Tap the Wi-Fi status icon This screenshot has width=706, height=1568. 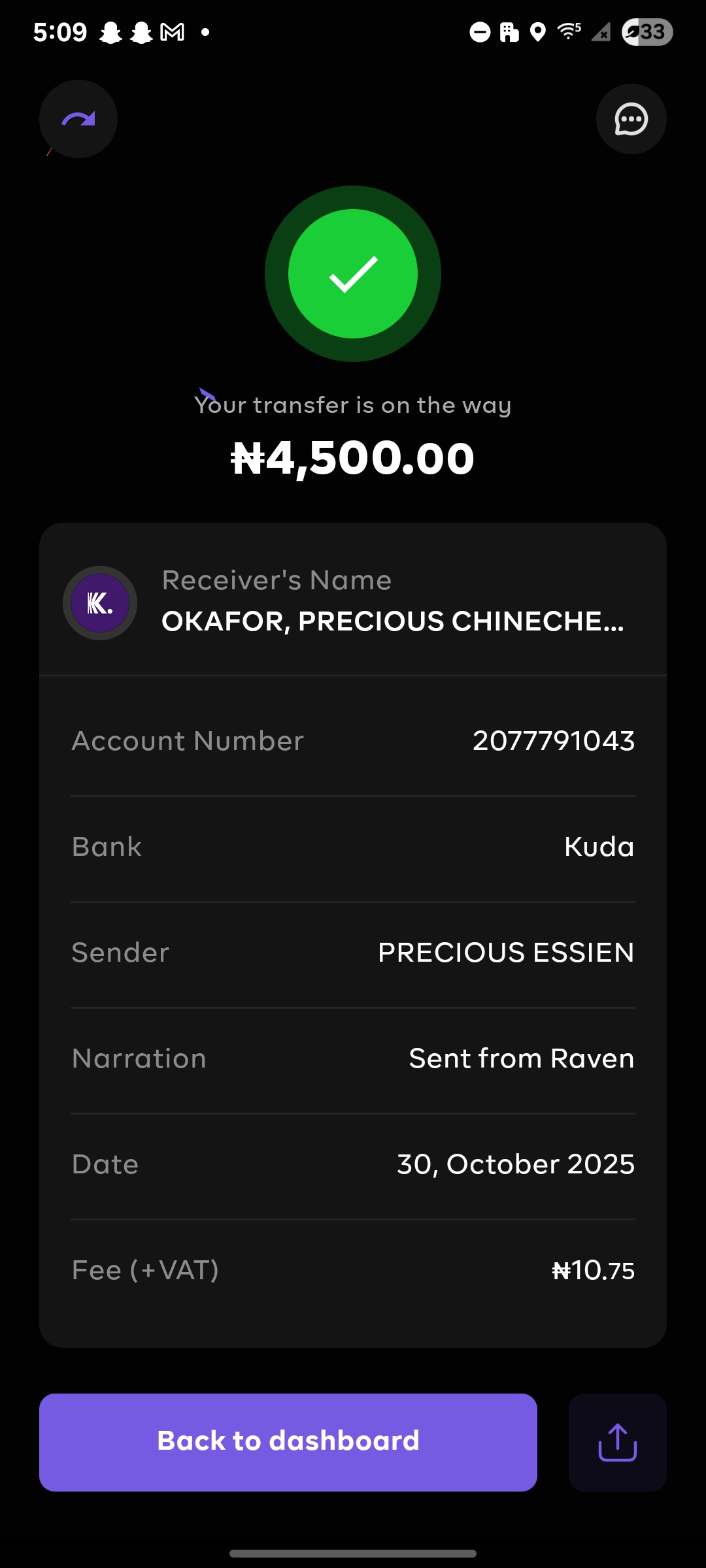click(x=569, y=31)
